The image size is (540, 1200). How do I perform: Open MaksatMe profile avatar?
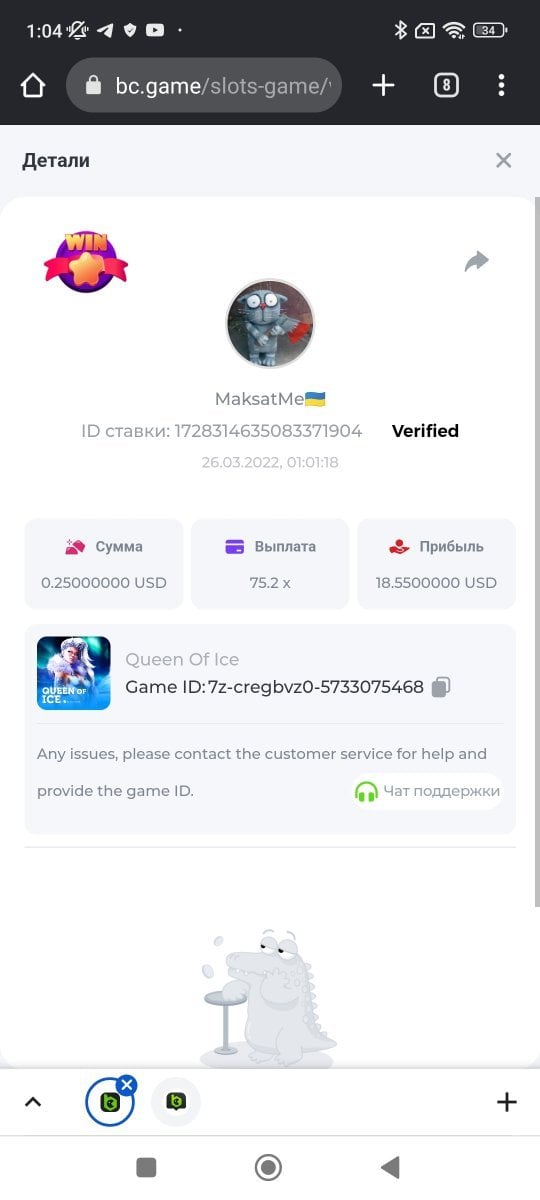pos(270,324)
